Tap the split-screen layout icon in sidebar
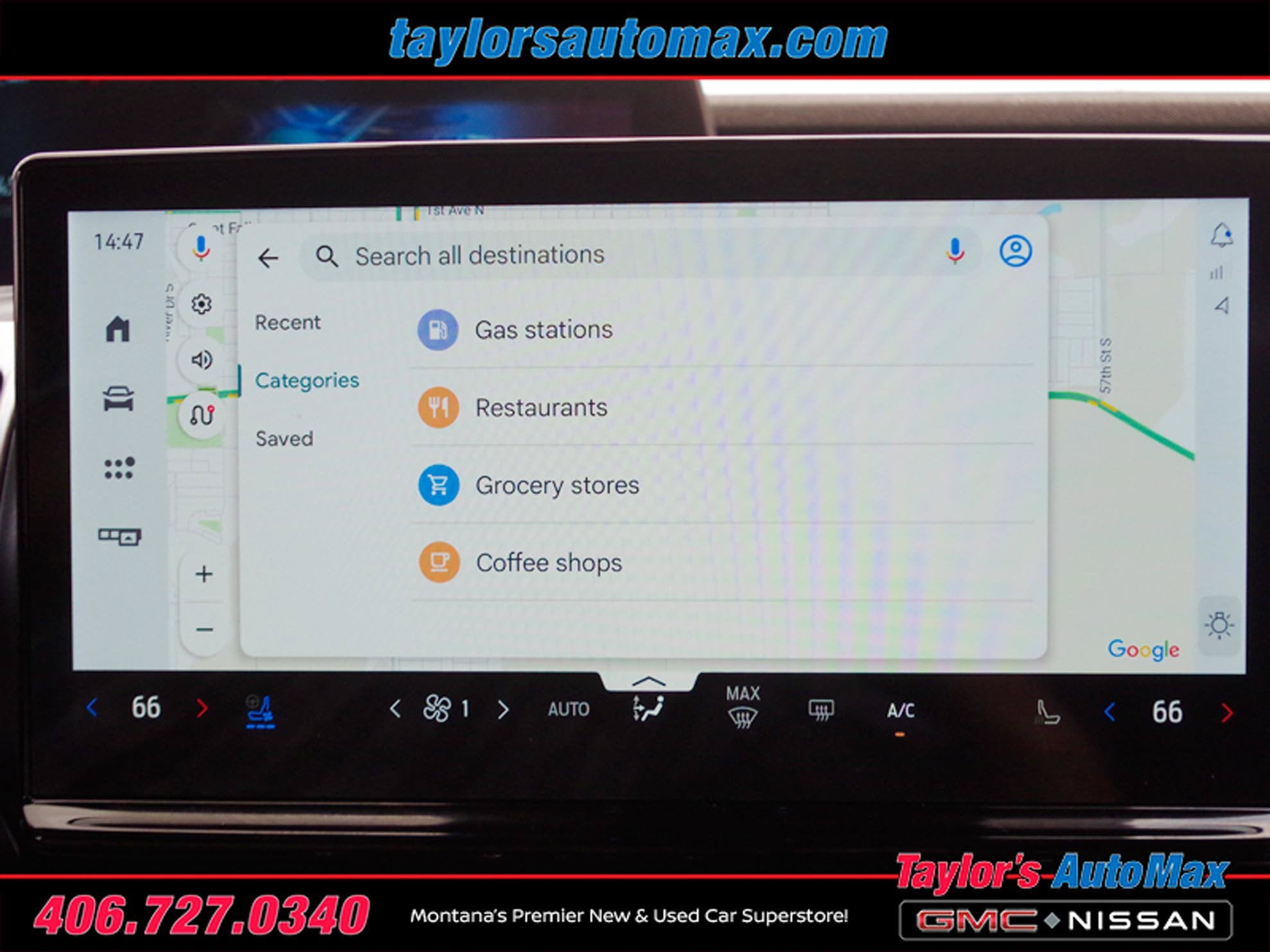Screen dimensions: 1270x952 click(x=120, y=536)
